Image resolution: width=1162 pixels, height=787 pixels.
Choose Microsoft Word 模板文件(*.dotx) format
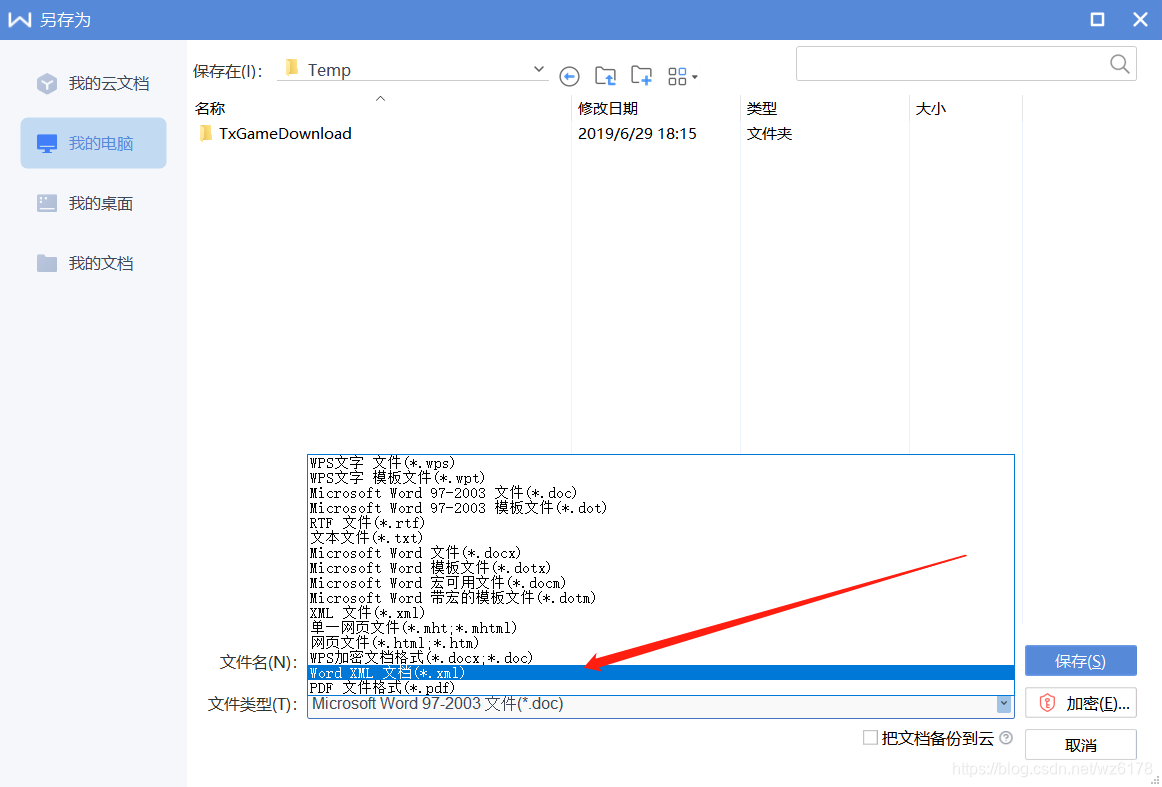coord(660,568)
